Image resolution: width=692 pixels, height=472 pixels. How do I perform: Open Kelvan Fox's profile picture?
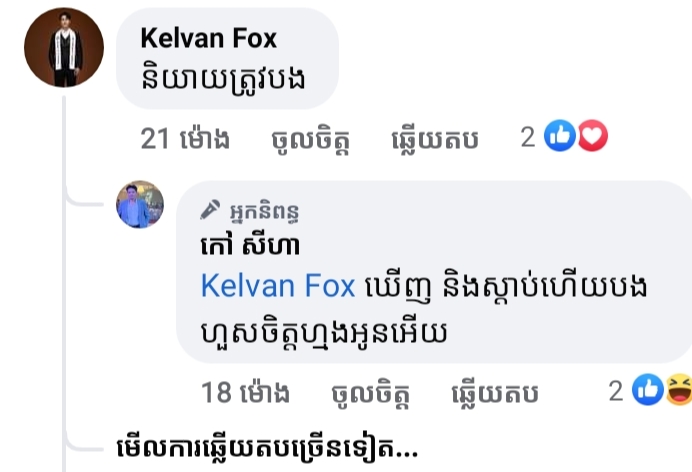coord(64,47)
